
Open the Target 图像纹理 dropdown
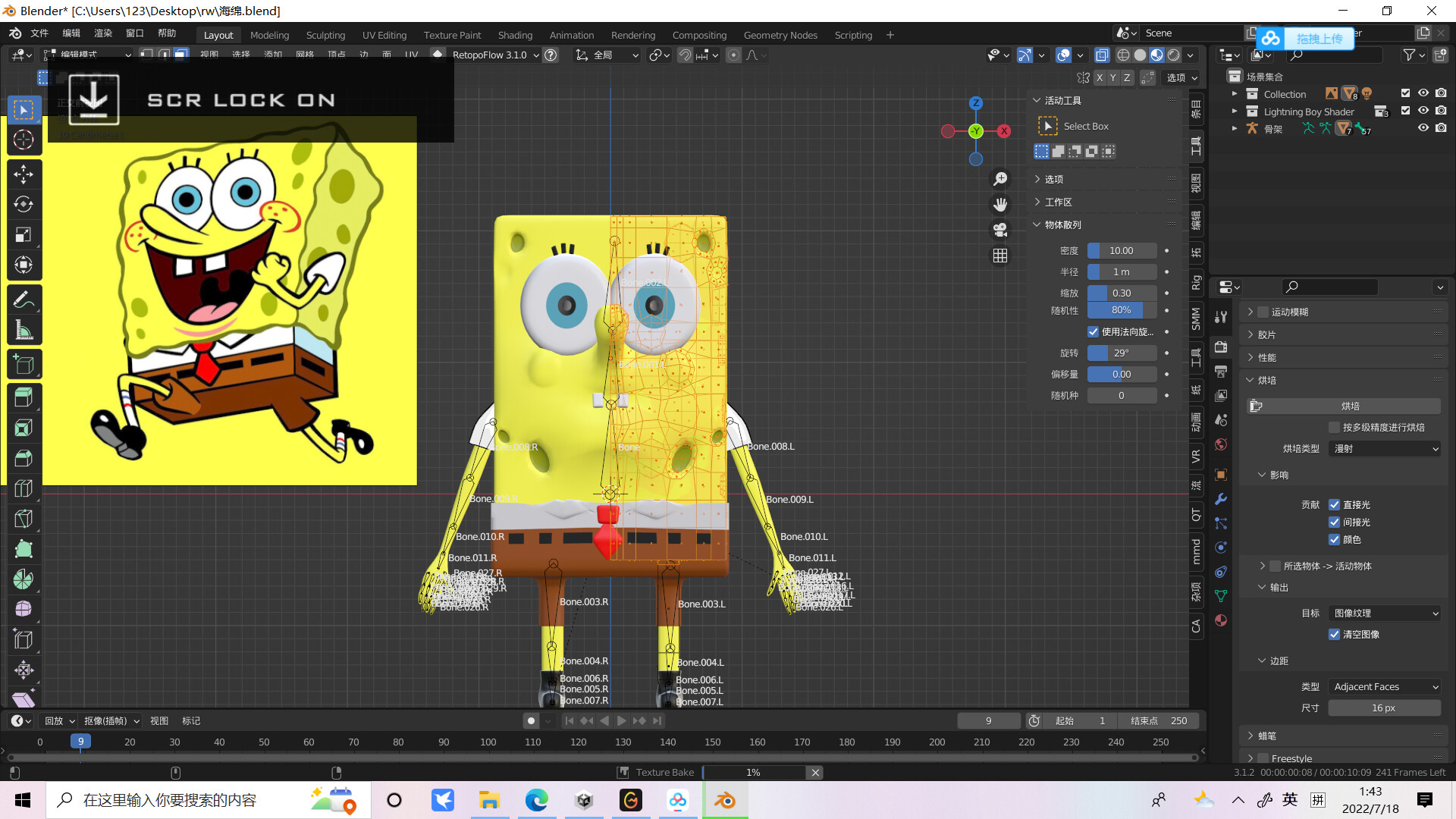click(1385, 613)
